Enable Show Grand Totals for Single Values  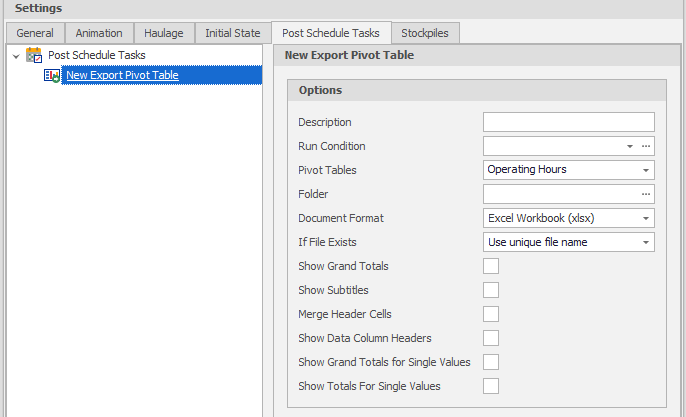point(491,362)
